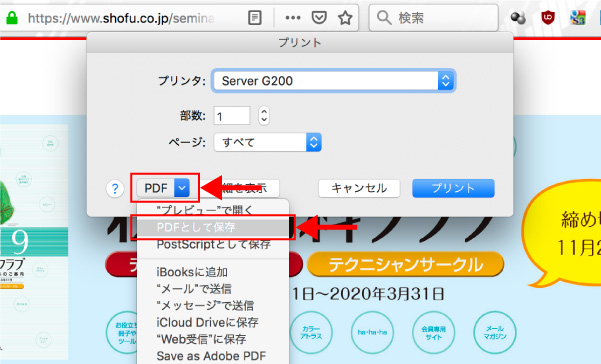Screen dimensions: 601x364
Task: Save page to Pocket icon
Action: click(x=319, y=18)
